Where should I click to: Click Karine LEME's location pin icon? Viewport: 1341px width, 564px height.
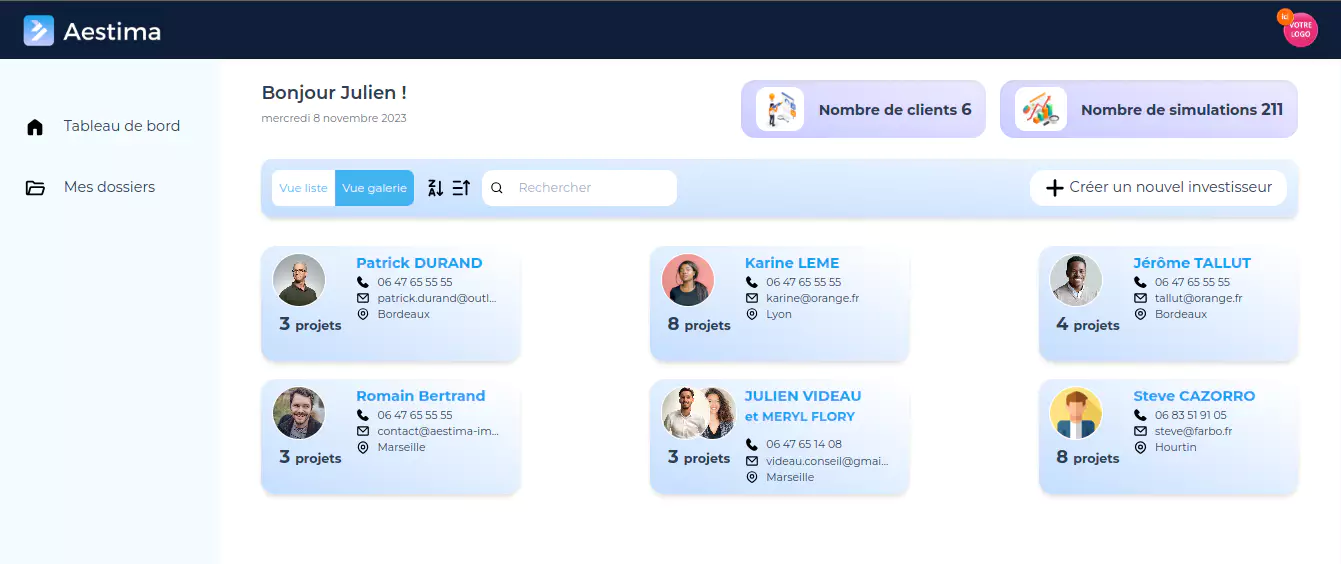click(752, 314)
